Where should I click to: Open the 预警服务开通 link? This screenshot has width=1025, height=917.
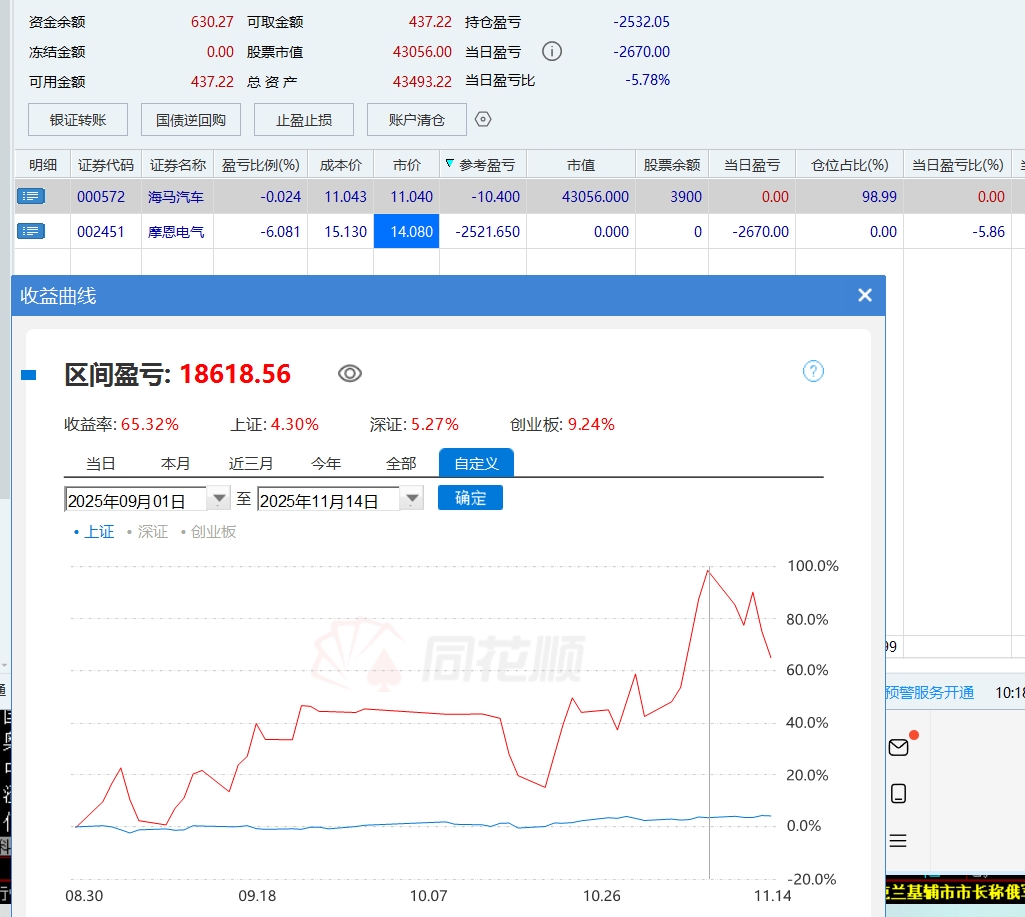pos(930,692)
